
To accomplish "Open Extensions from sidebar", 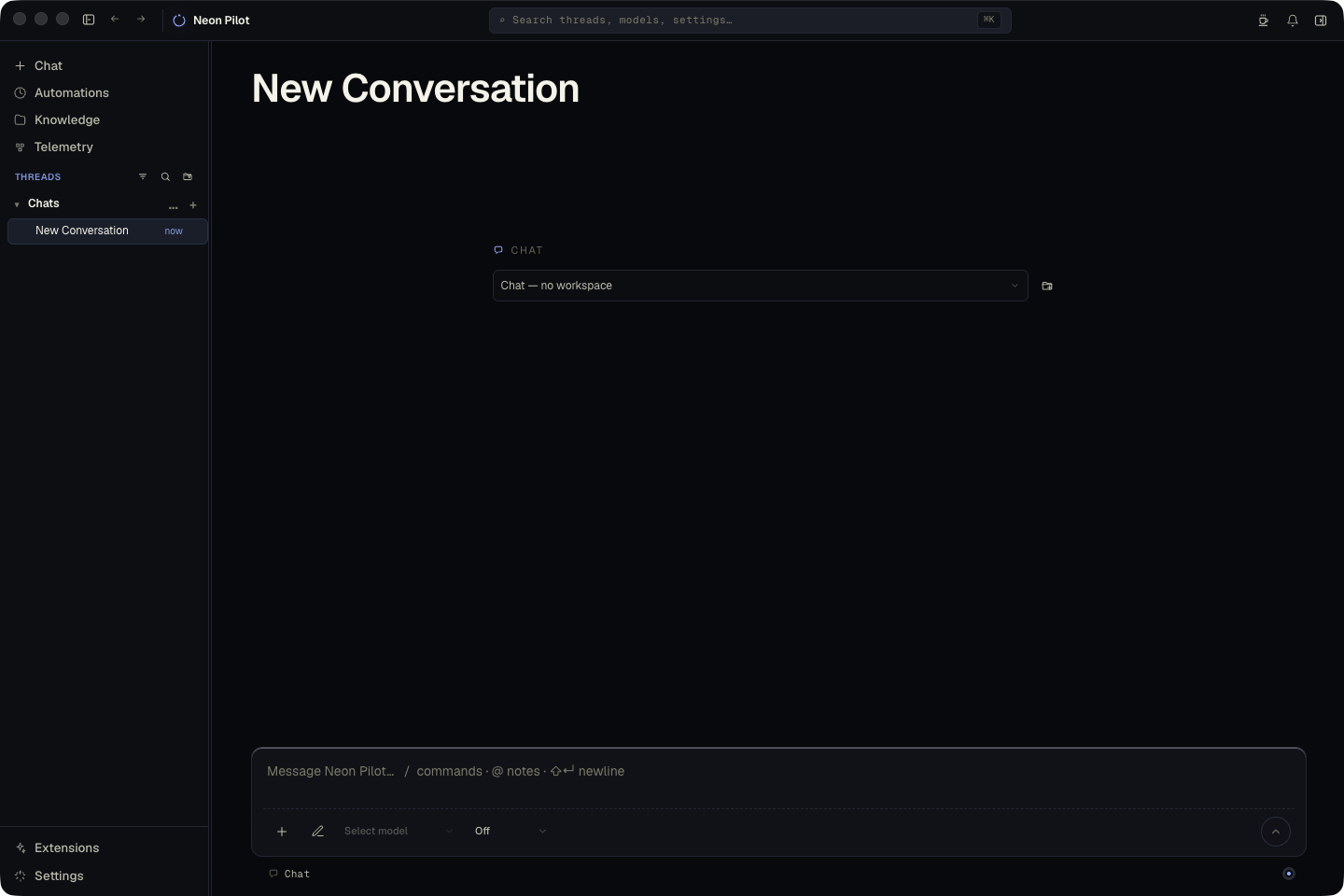I will tap(105, 848).
